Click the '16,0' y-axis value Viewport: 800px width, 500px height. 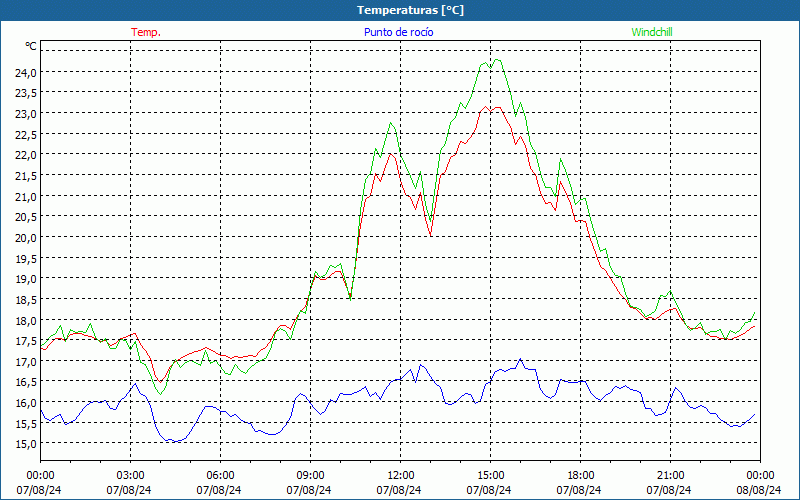pyautogui.click(x=26, y=403)
